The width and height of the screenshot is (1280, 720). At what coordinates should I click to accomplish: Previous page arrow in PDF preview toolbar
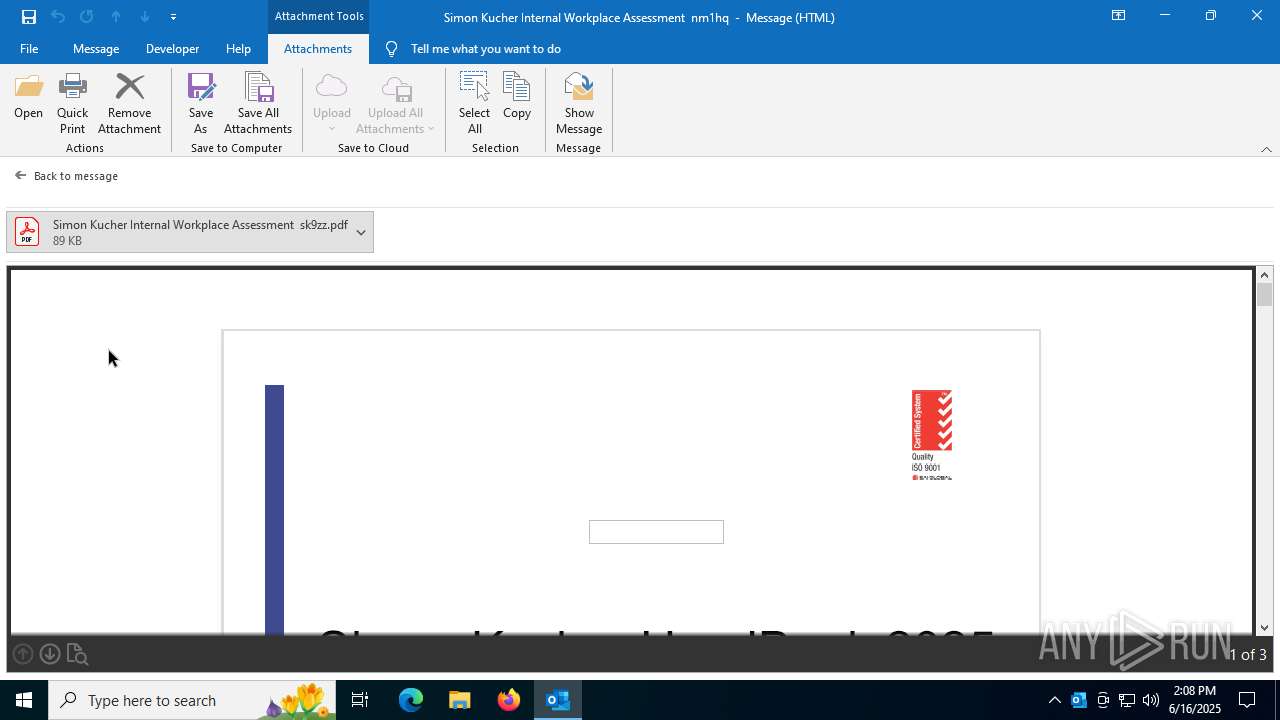pyautogui.click(x=23, y=654)
